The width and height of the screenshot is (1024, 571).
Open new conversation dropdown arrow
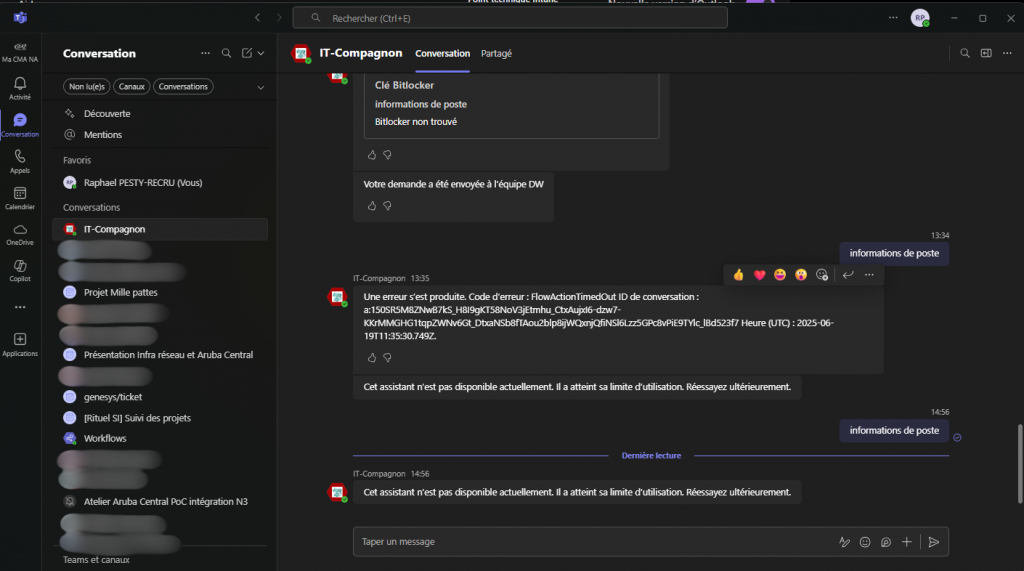coord(261,53)
